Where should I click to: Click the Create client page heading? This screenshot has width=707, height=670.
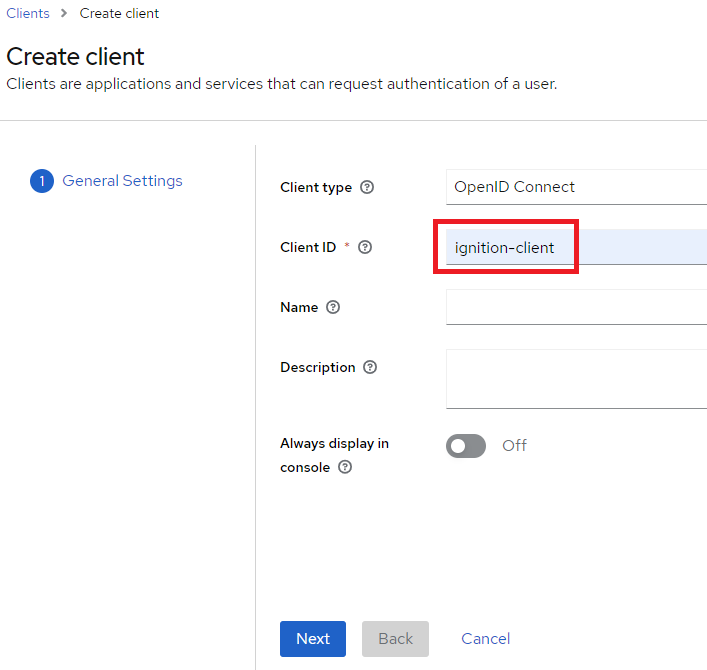coord(76,56)
